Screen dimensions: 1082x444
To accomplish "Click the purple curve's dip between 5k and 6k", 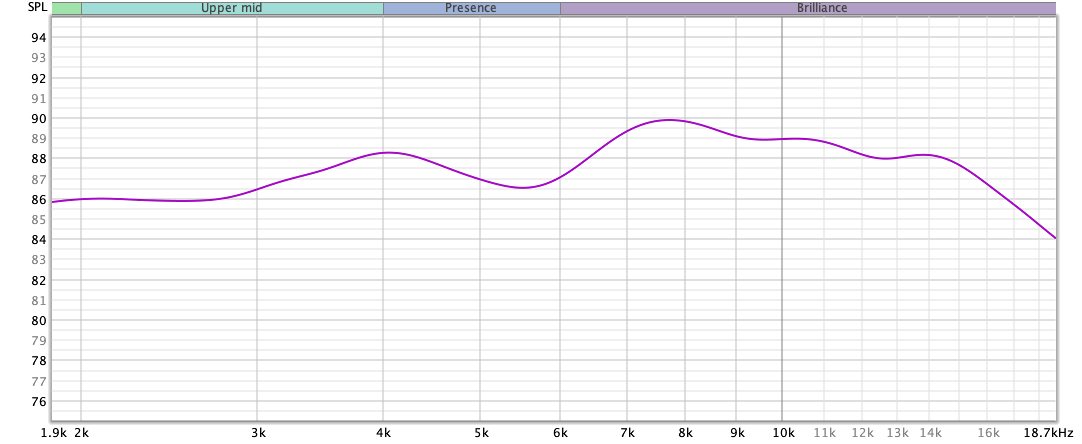I will 526,188.
